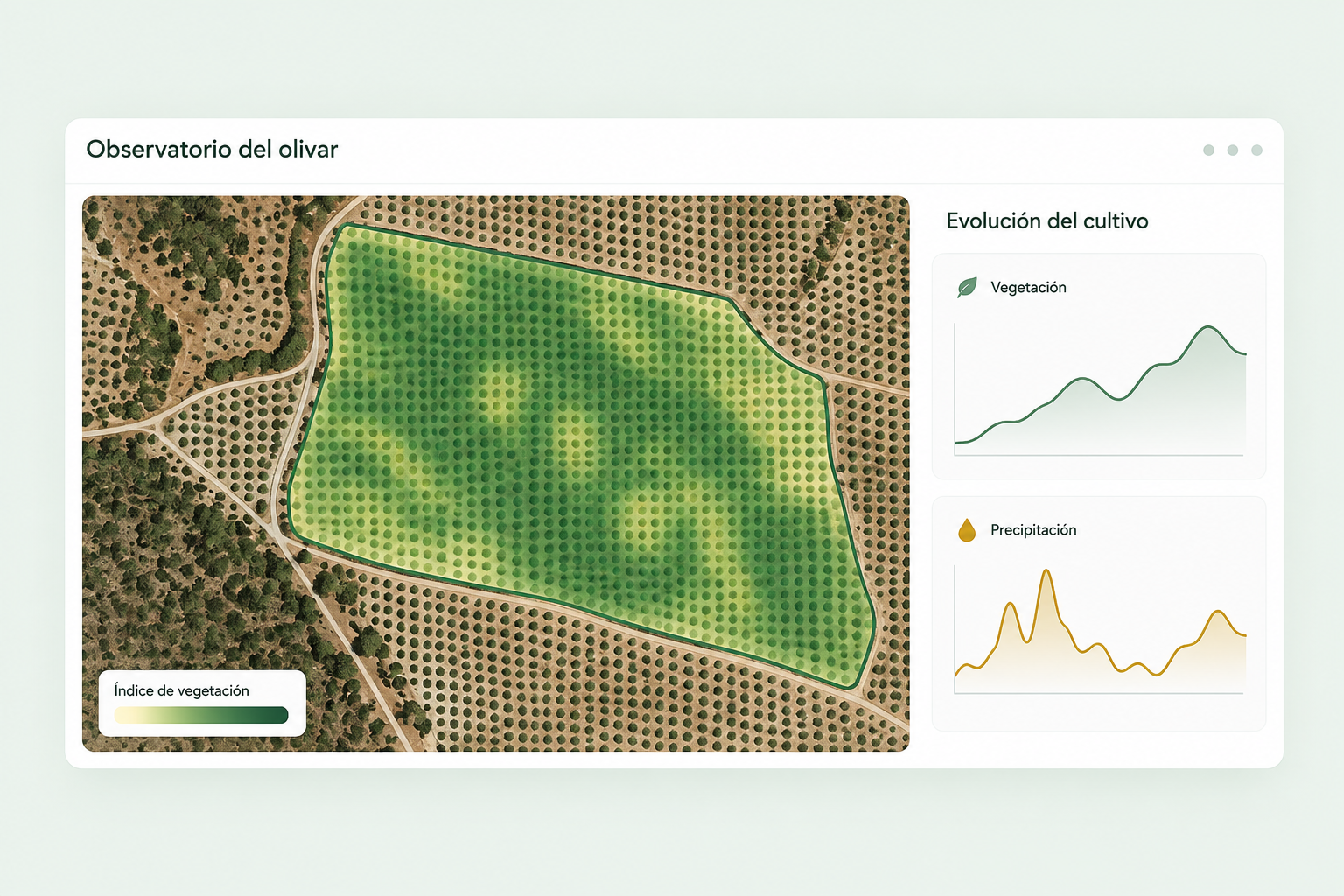Click the Vegetación line chart
Screen dimensions: 1344x896
tap(1100, 390)
